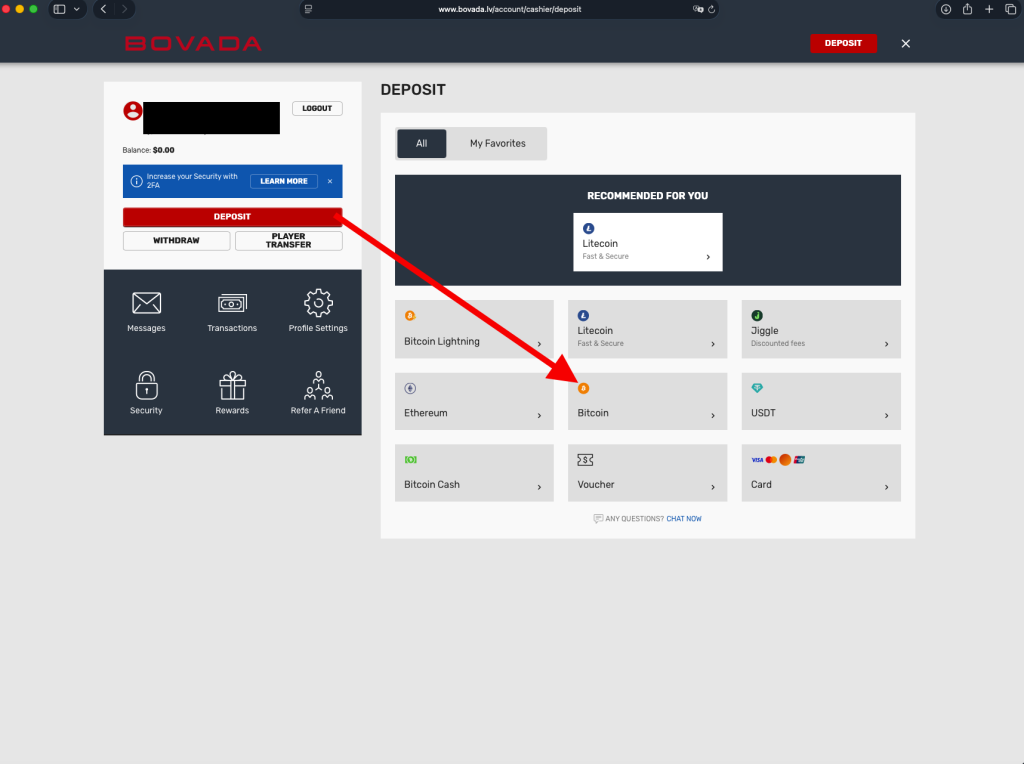
Task: Close the cashier with the X icon
Action: click(905, 44)
